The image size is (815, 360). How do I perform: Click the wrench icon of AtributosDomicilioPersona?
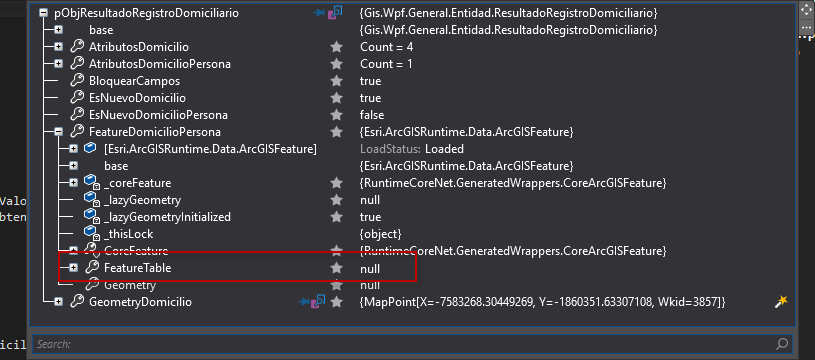(x=77, y=64)
